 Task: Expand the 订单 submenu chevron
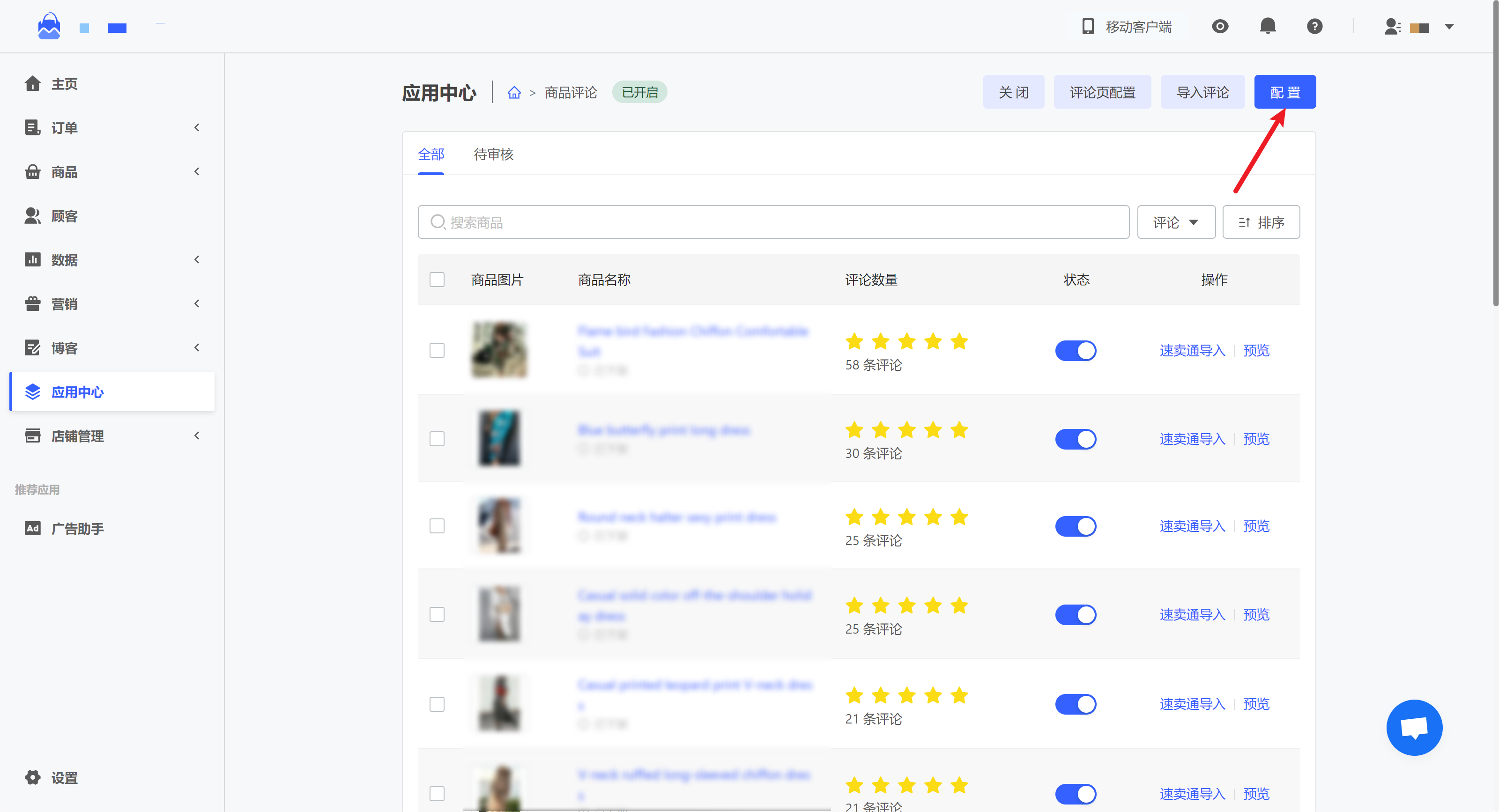tap(197, 127)
